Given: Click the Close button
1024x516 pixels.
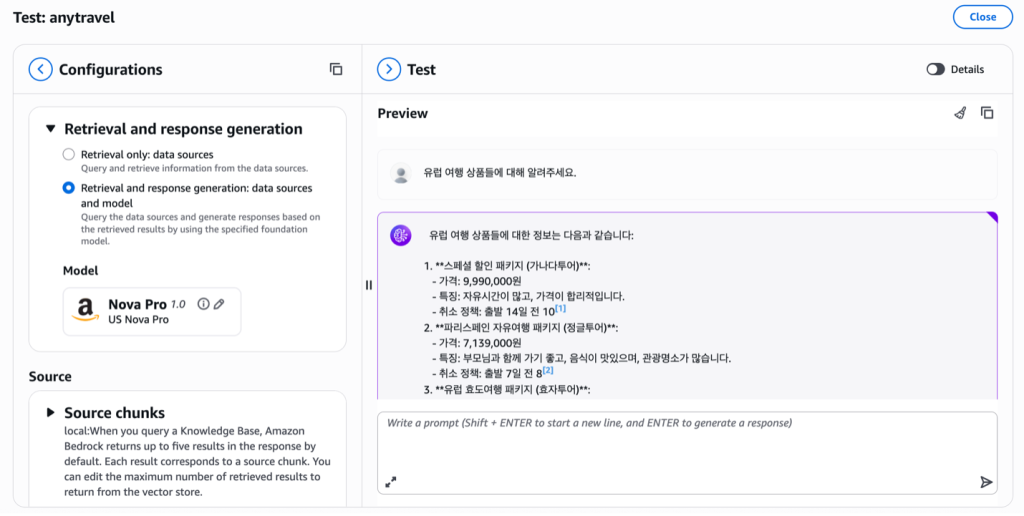Looking at the screenshot, I should point(982,17).
